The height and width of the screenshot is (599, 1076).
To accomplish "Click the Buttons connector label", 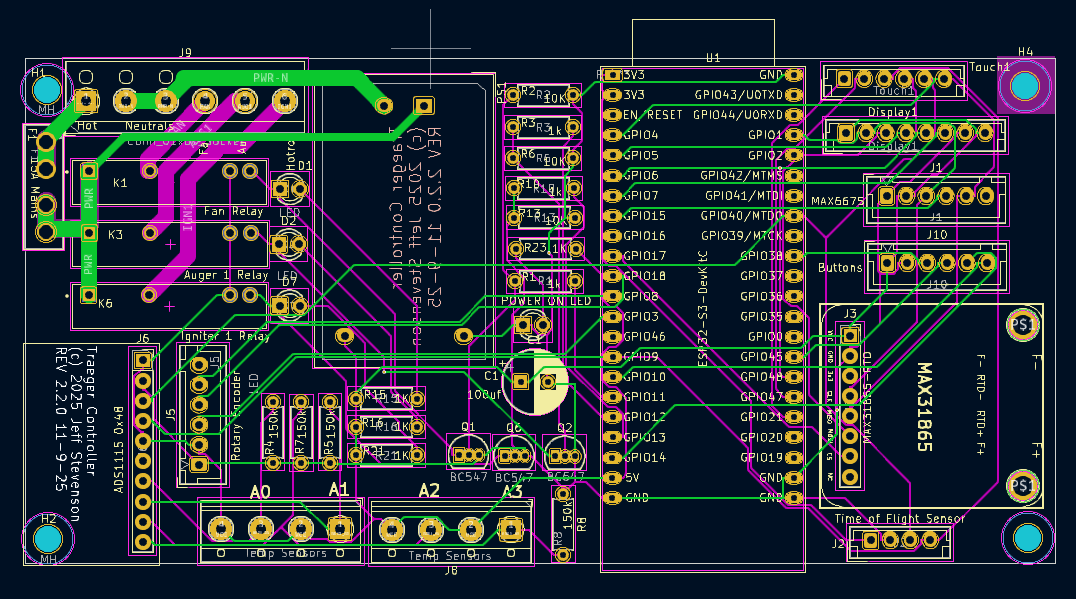I will pos(840,268).
